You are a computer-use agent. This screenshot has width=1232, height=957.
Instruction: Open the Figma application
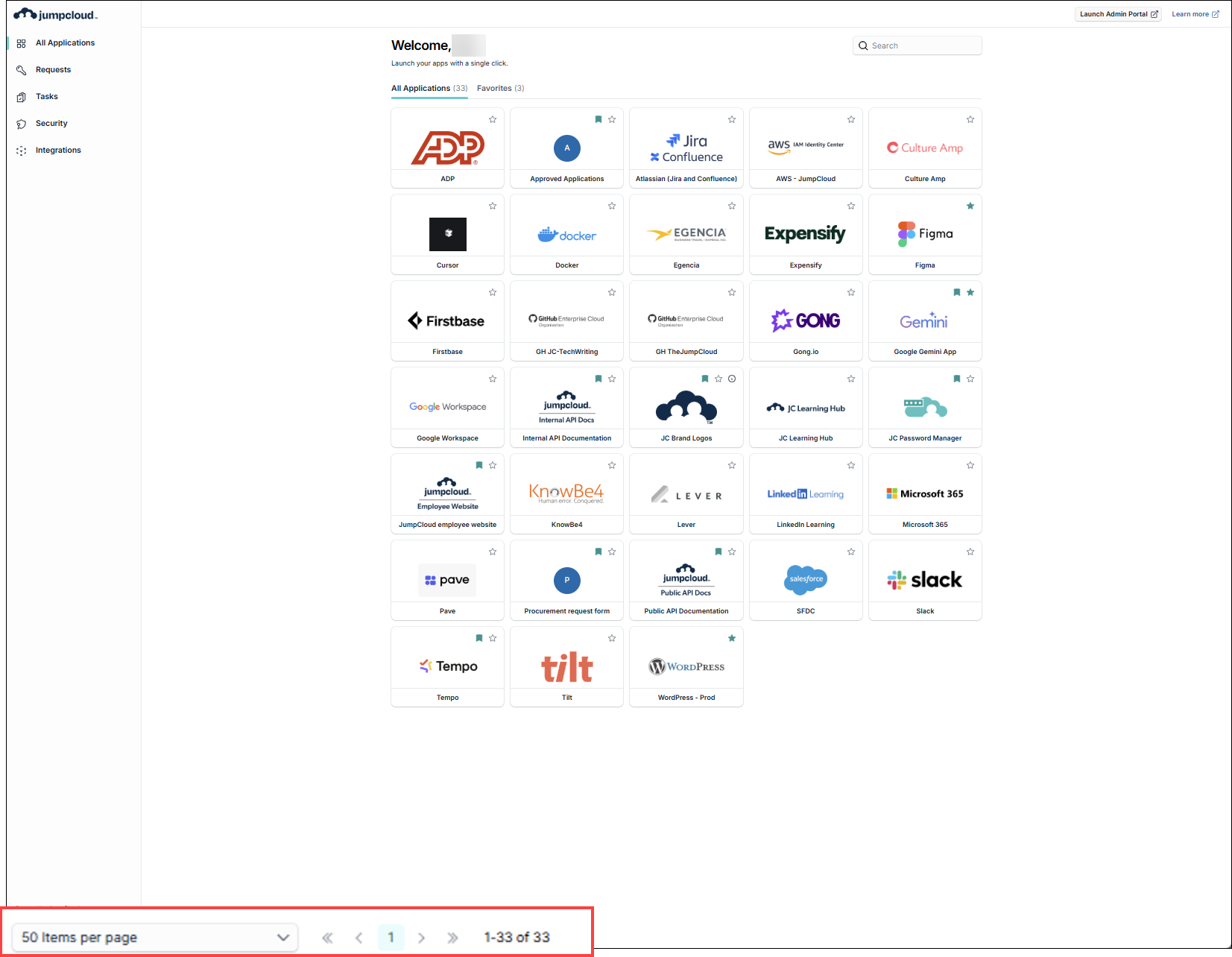(925, 234)
